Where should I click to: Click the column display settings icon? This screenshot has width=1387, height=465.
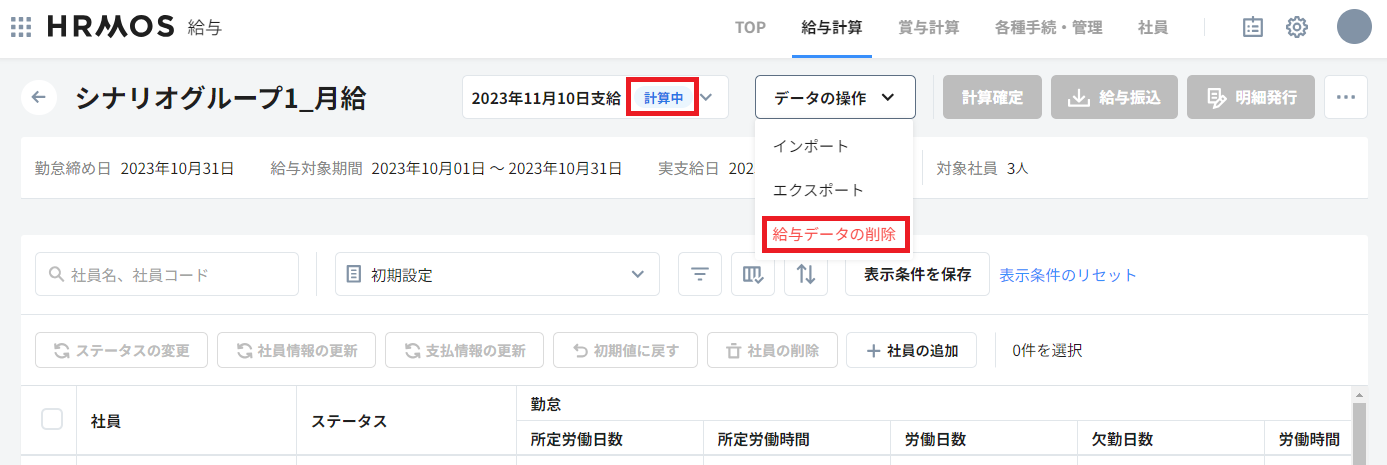coord(753,274)
